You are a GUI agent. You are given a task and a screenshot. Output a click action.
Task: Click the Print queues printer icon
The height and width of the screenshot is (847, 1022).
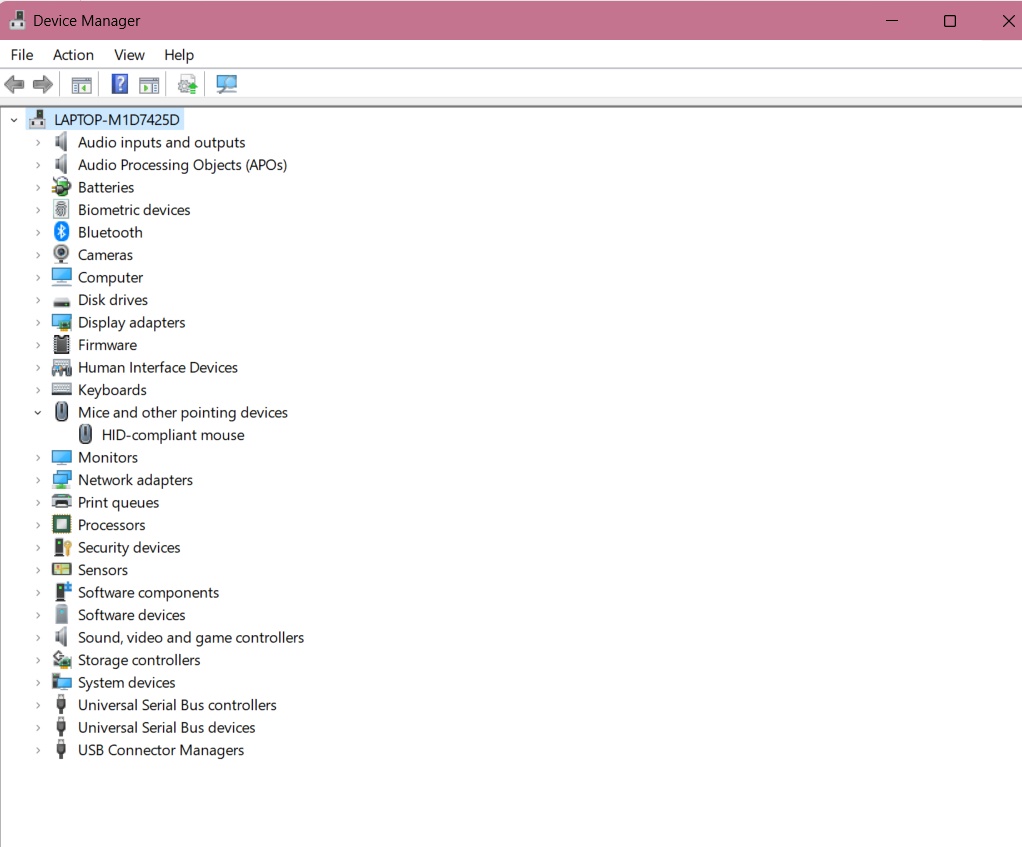pos(61,502)
